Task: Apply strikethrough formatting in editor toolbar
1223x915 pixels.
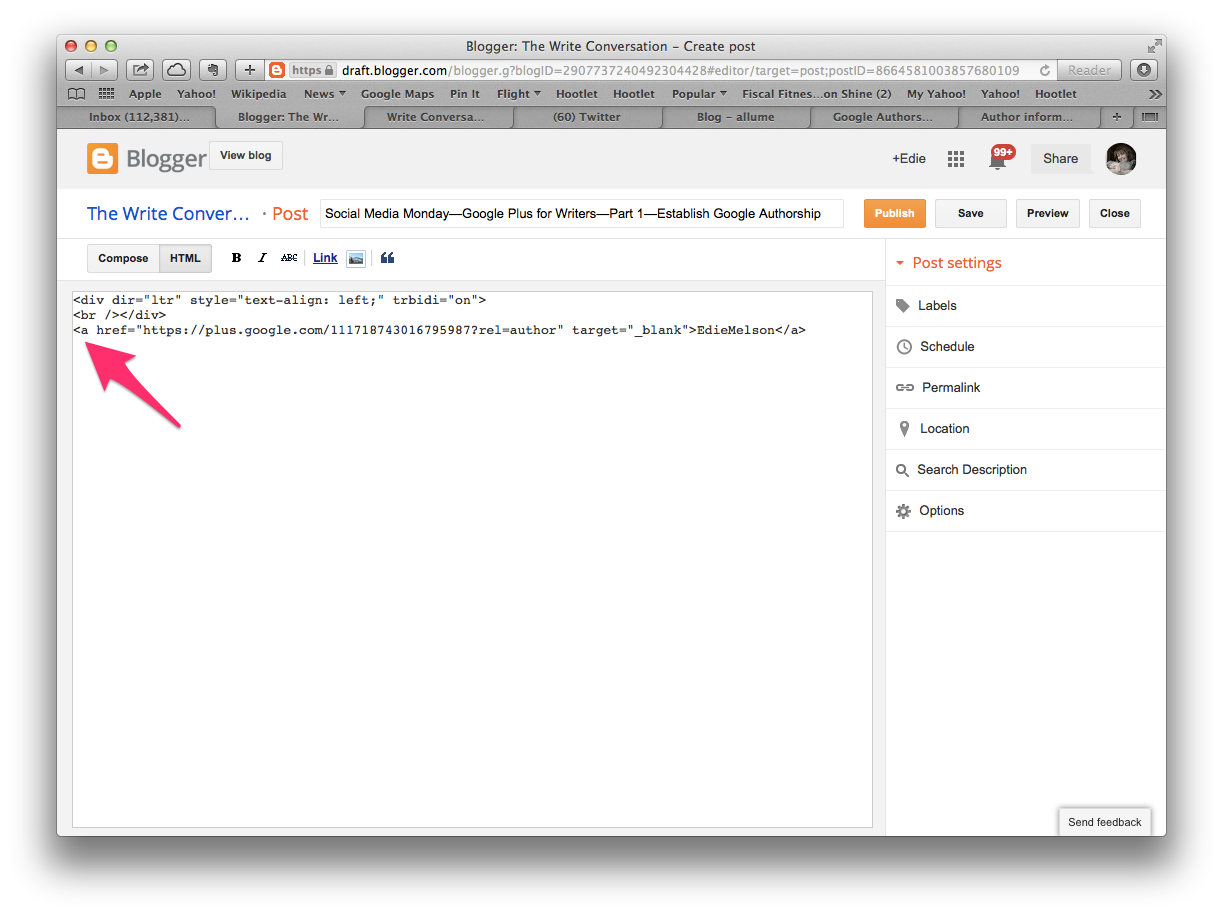Action: pyautogui.click(x=289, y=258)
